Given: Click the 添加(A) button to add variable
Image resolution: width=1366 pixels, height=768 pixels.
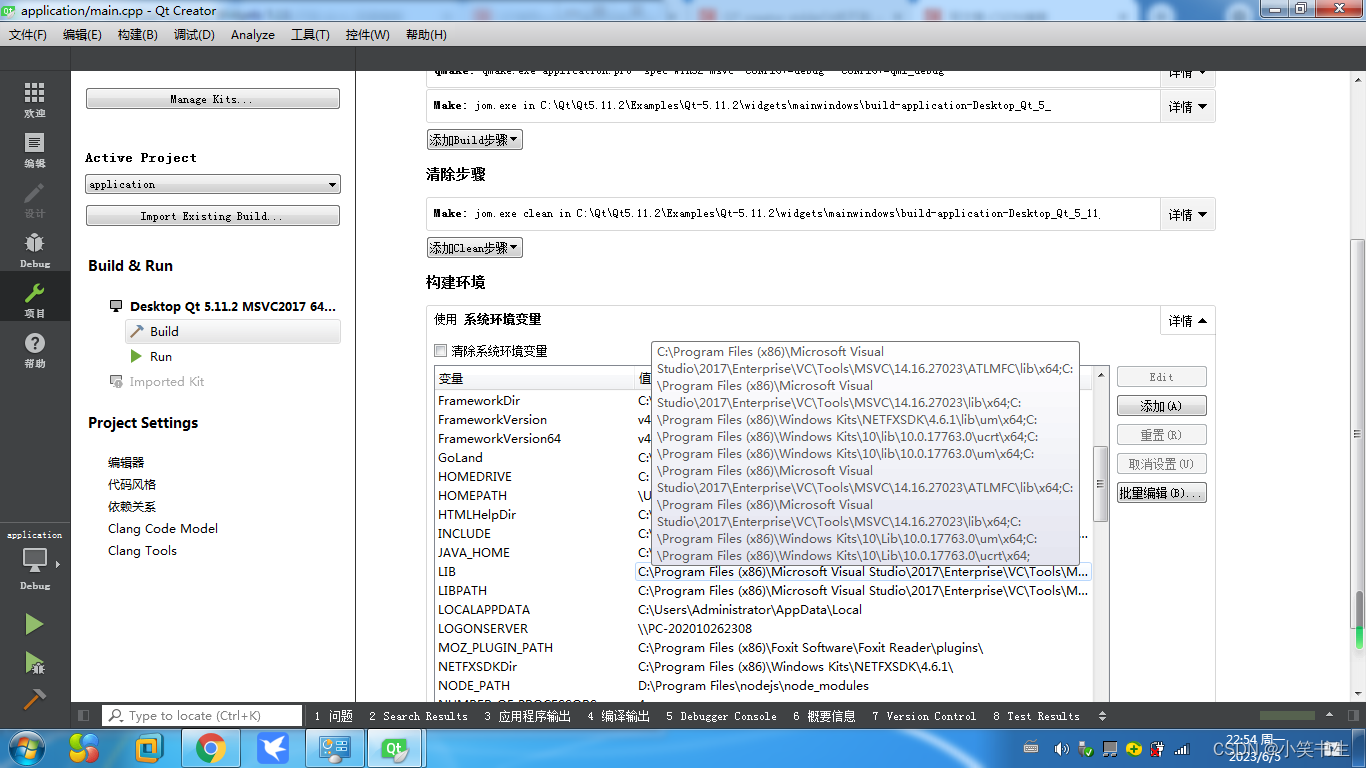Looking at the screenshot, I should click(x=1161, y=406).
